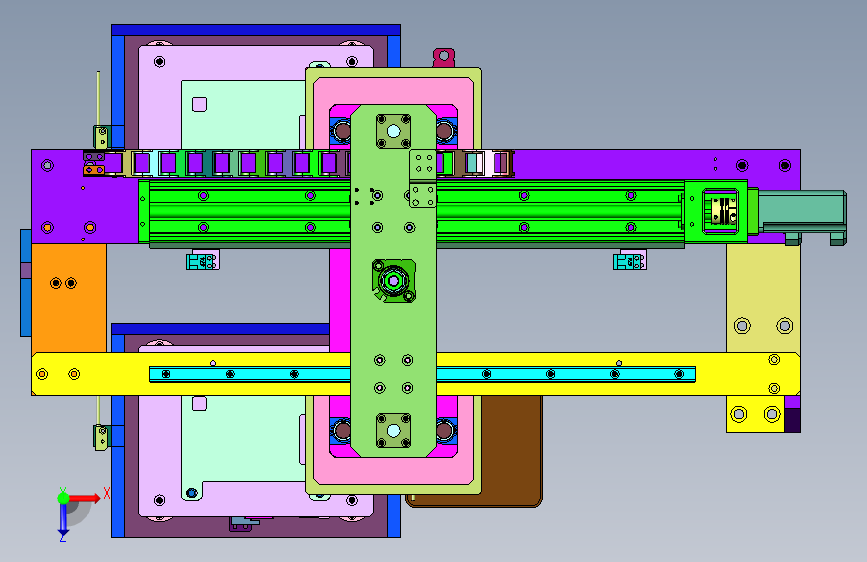Select the shaft coupling inside the green housing window
The height and width of the screenshot is (562, 867).
coord(723,211)
